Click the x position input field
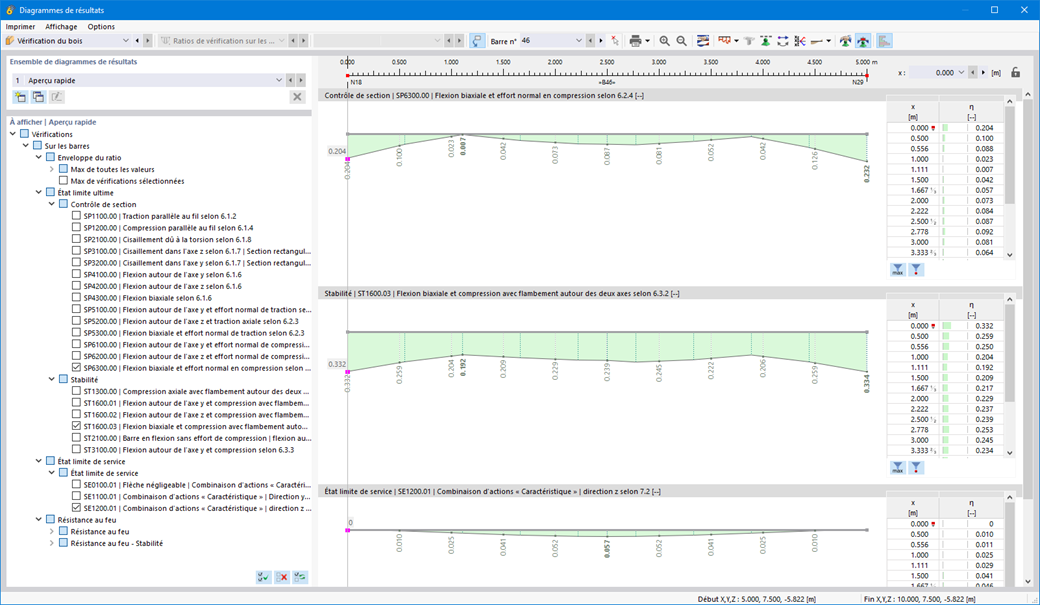The height and width of the screenshot is (605, 1040). (933, 72)
